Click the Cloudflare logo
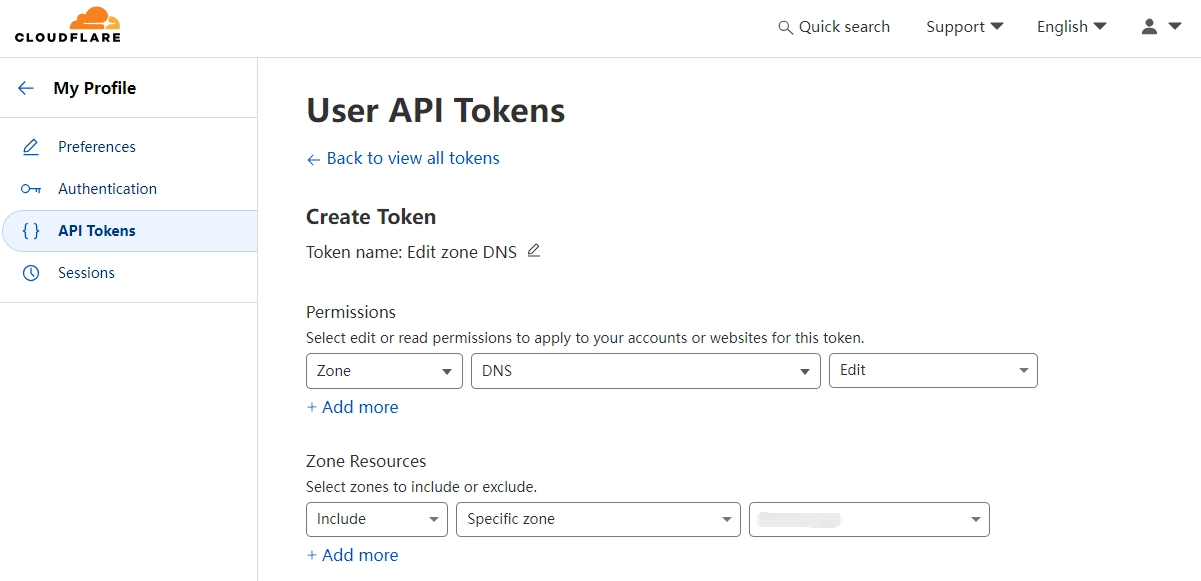Screen dimensions: 1201x581 (x=68, y=25)
